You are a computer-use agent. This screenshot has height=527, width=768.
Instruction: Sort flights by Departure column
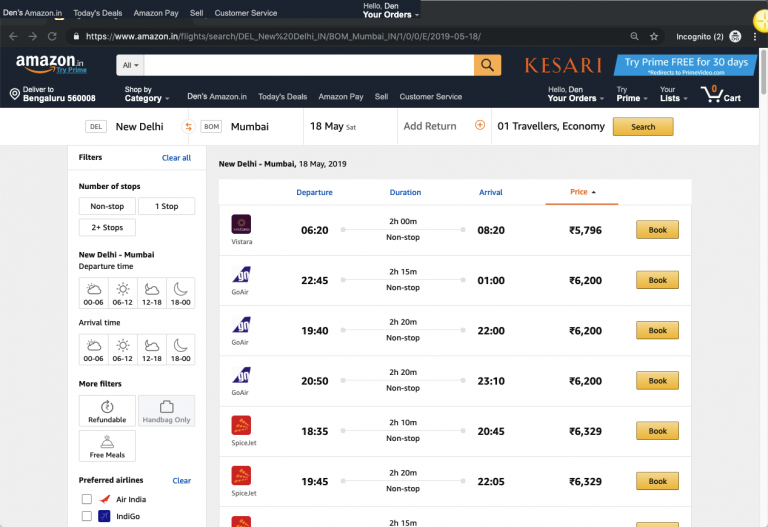(314, 192)
